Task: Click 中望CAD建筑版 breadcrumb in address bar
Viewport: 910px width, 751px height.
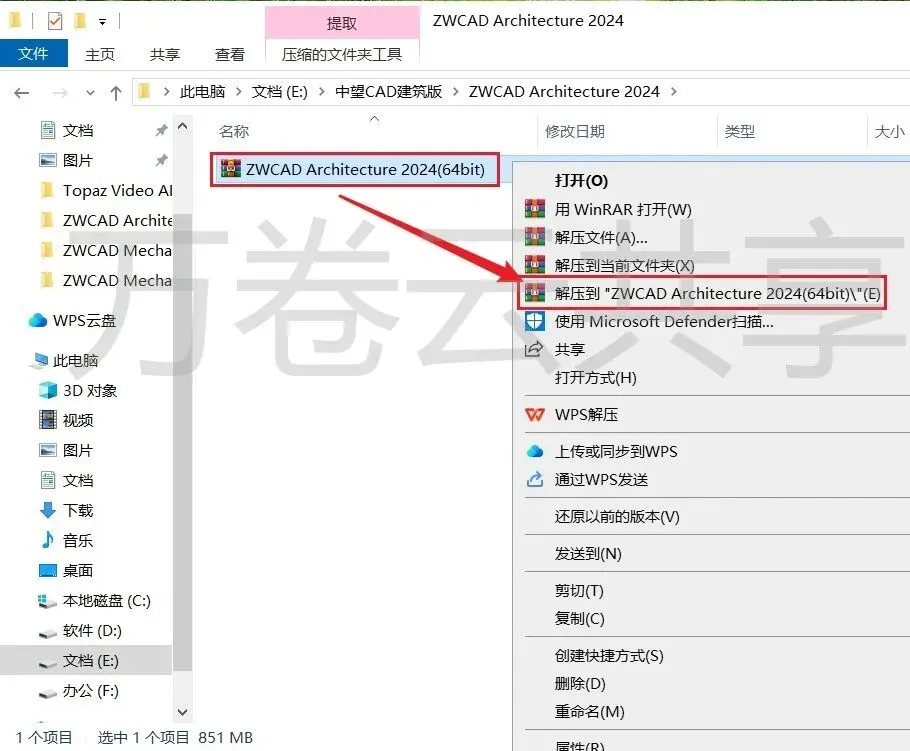Action: (x=388, y=92)
